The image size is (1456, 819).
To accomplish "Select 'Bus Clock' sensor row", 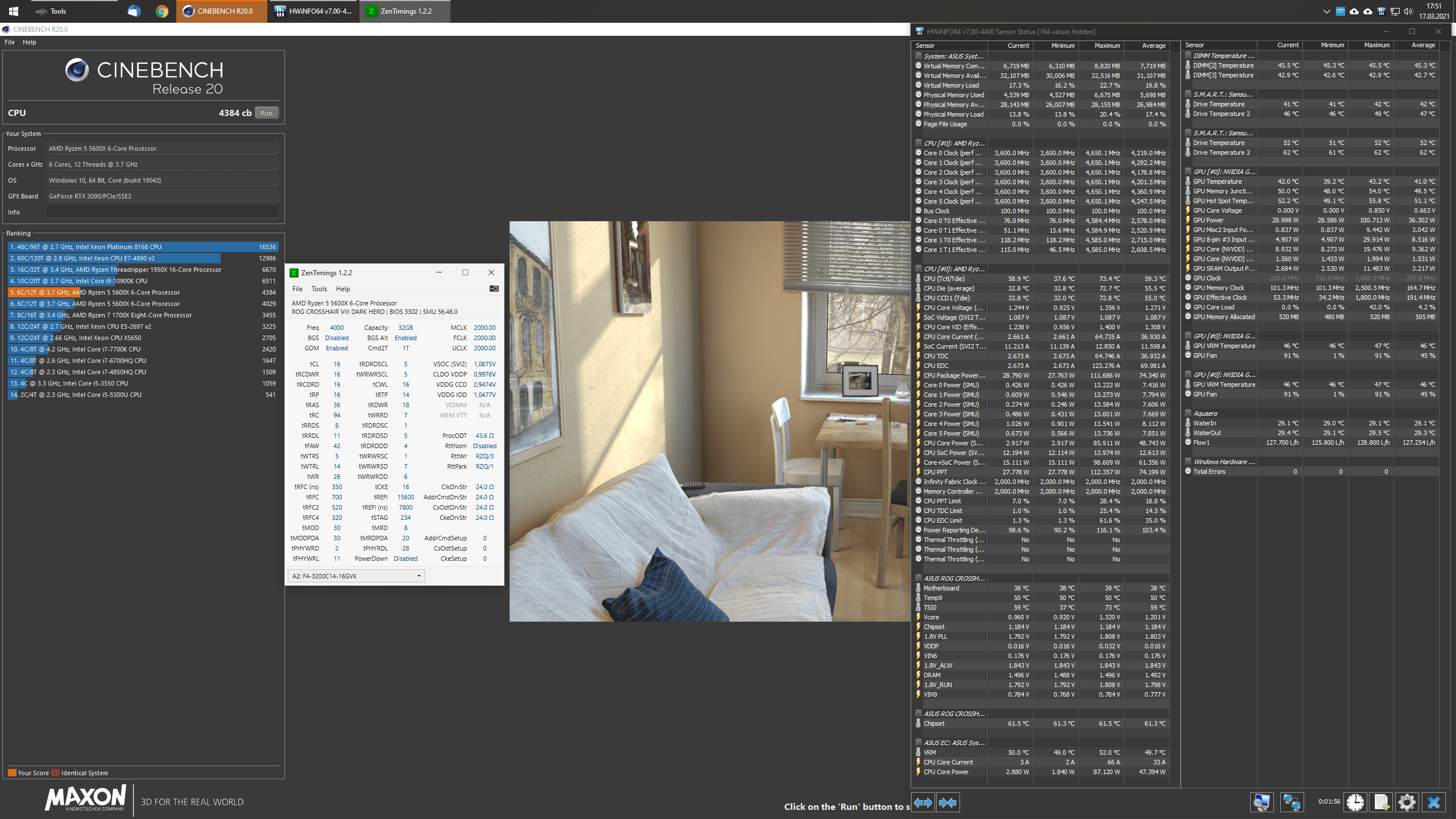I will 1041,211.
